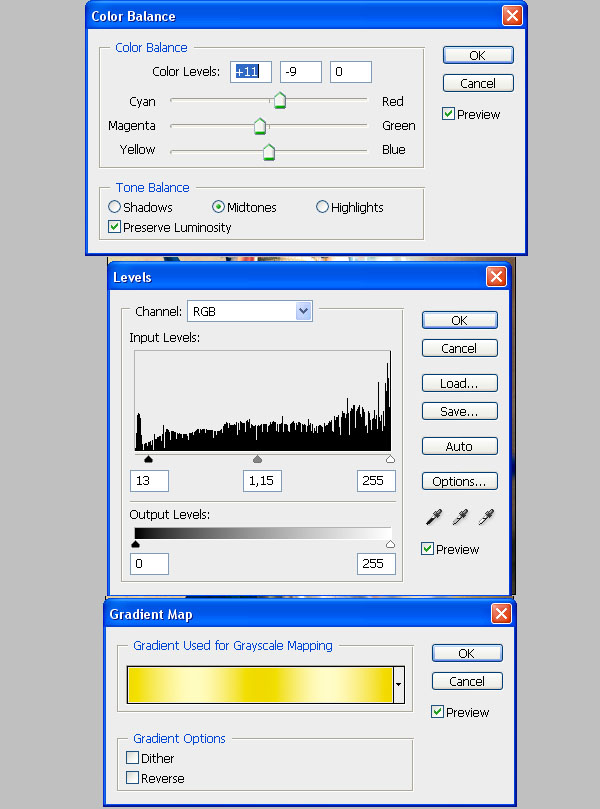The width and height of the screenshot is (600, 809).
Task: Close the Levels dialog
Action: click(496, 277)
